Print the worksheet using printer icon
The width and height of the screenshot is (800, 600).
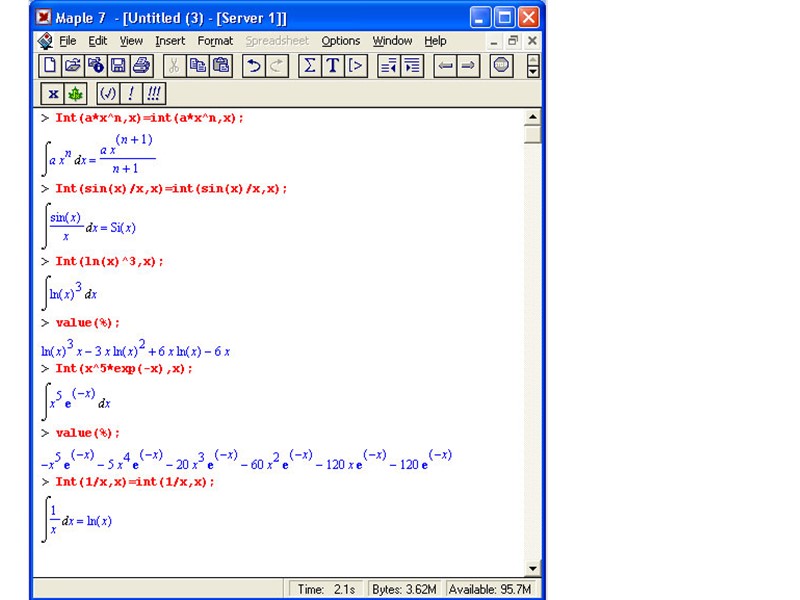pyautogui.click(x=141, y=66)
